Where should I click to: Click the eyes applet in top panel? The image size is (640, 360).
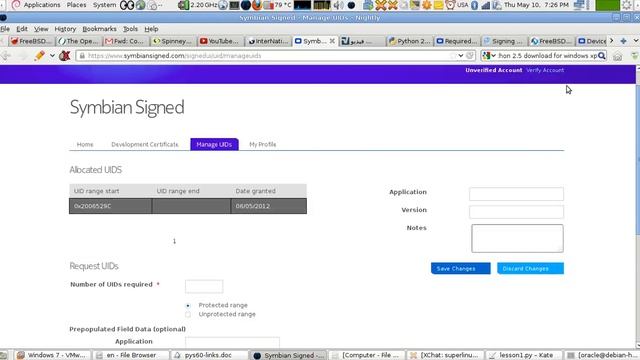[127, 5]
